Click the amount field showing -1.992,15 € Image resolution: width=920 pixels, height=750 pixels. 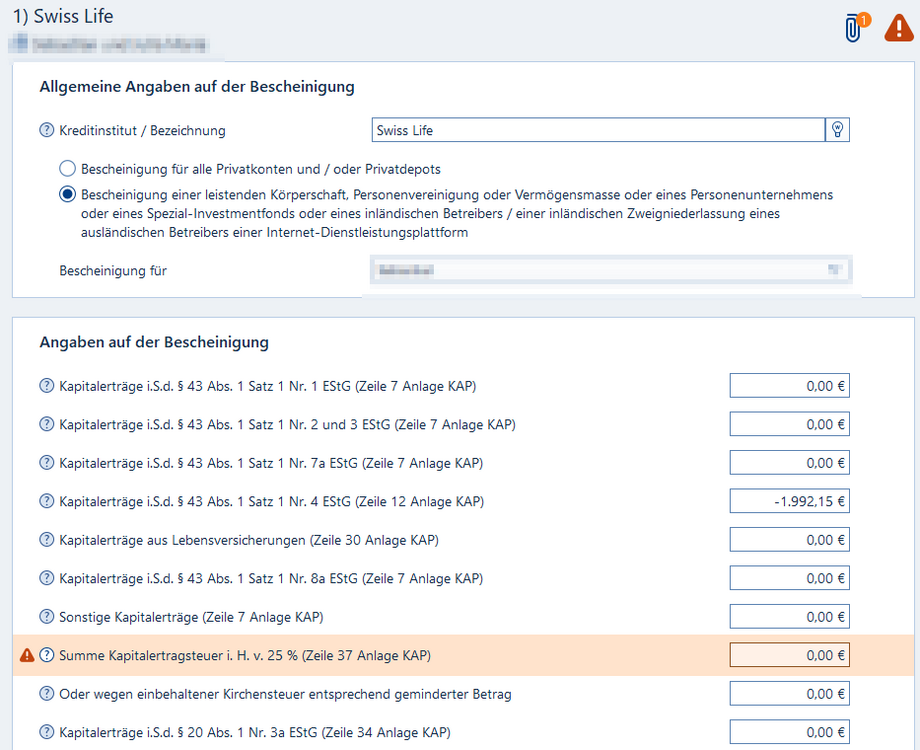click(x=789, y=502)
